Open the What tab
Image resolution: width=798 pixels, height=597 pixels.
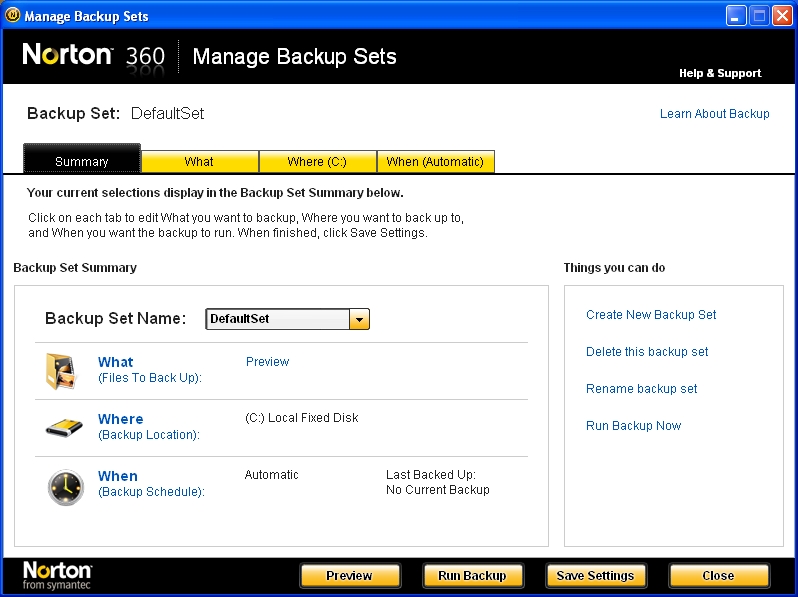pyautogui.click(x=200, y=161)
